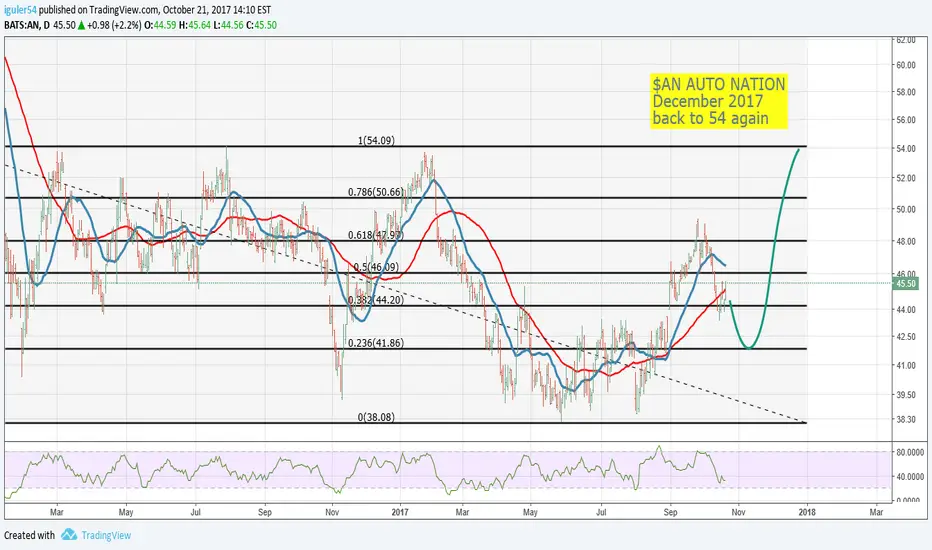
Task: Click the 0.618(47.97) Fibonacci label
Action: [376, 235]
